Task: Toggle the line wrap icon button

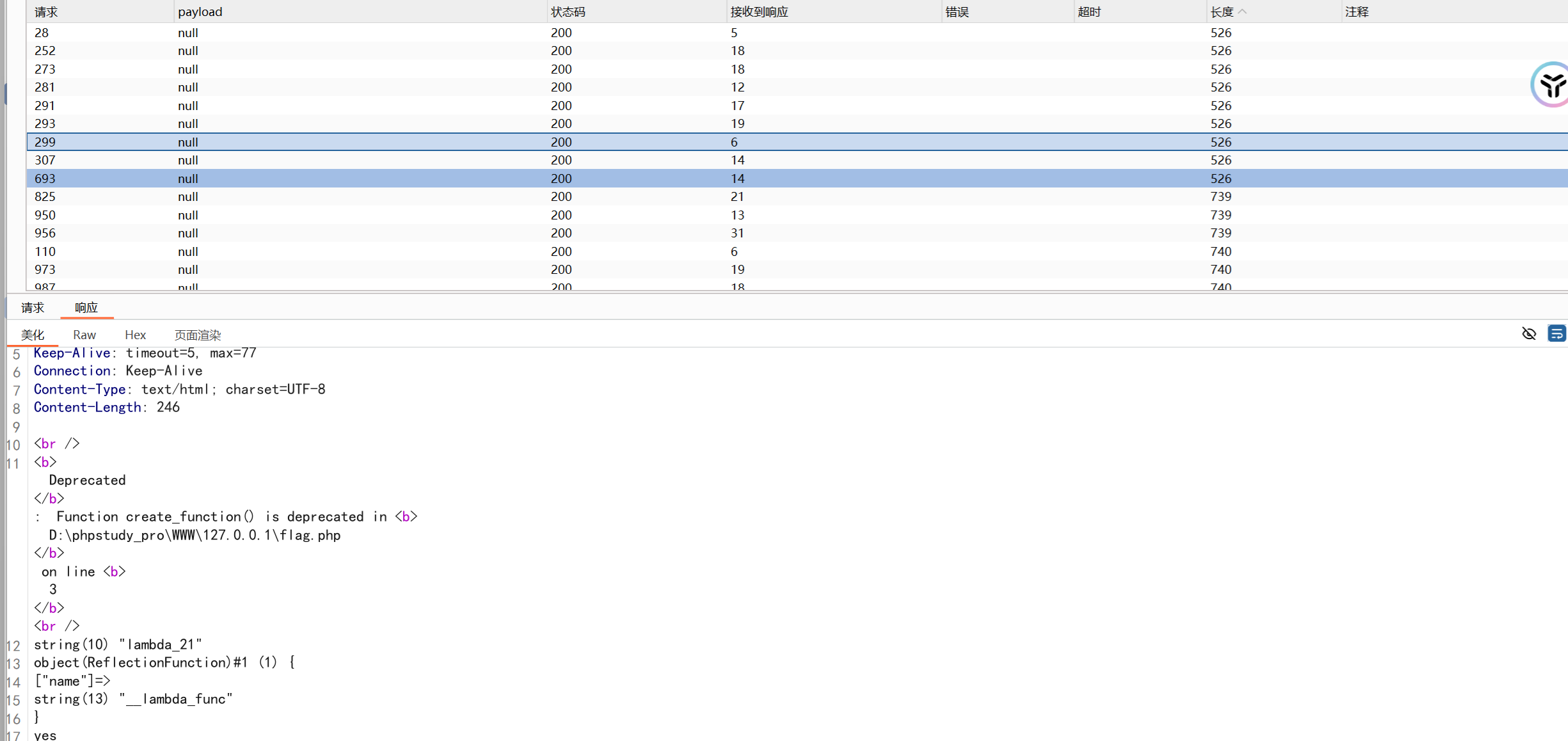Action: click(1556, 333)
